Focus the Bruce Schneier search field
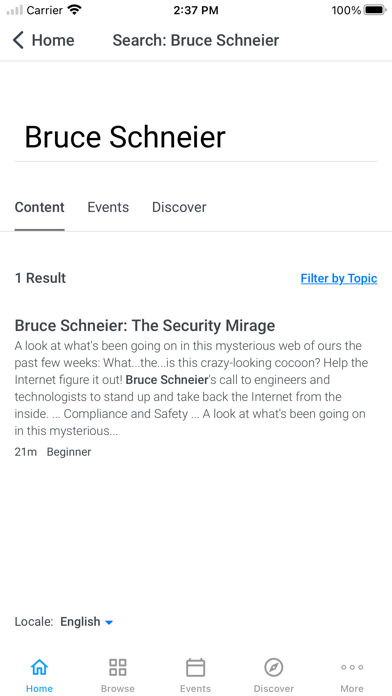The image size is (392, 696). [196, 137]
